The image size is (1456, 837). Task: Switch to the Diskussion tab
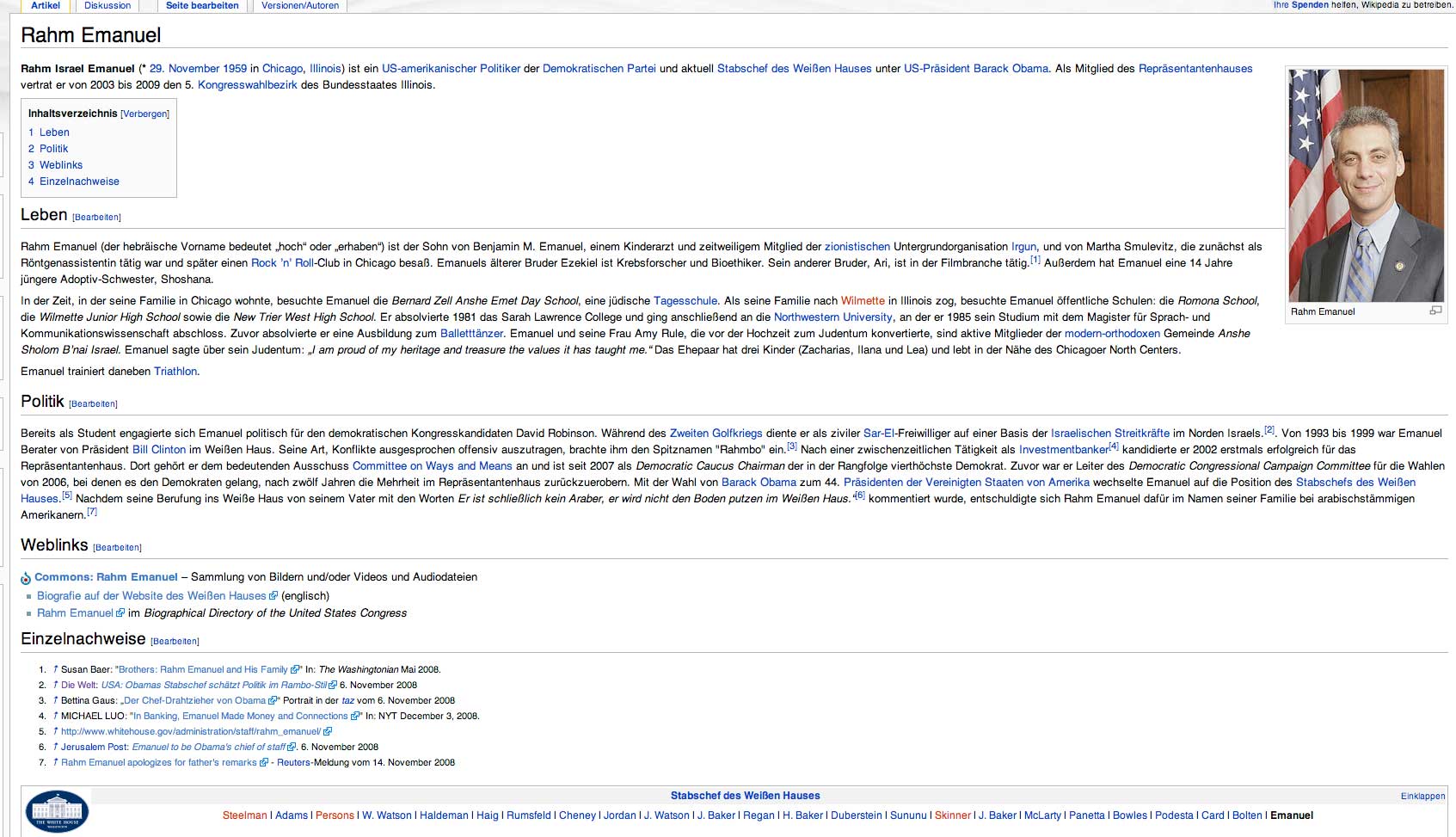point(108,6)
